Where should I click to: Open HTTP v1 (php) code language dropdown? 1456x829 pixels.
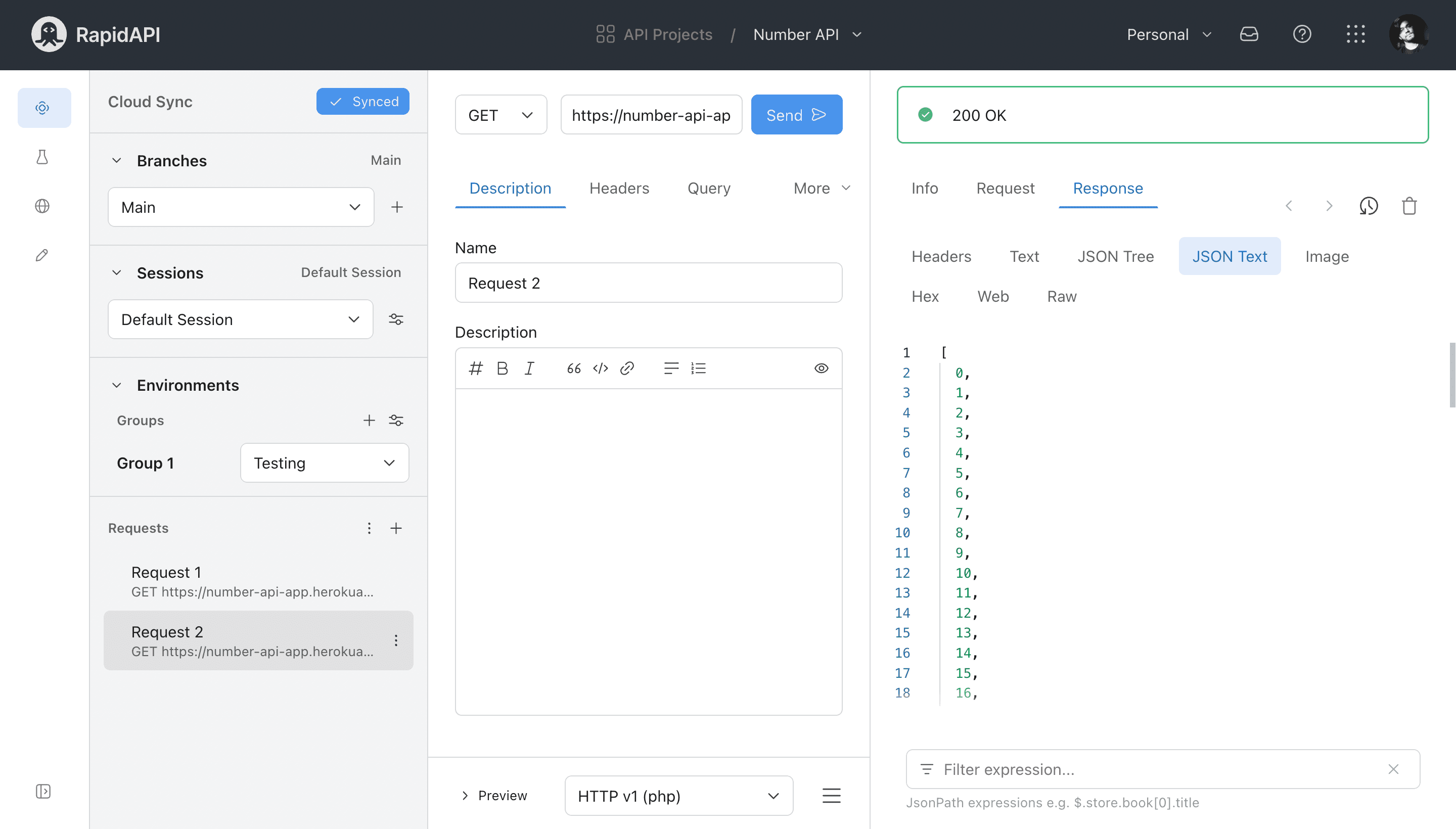click(679, 796)
